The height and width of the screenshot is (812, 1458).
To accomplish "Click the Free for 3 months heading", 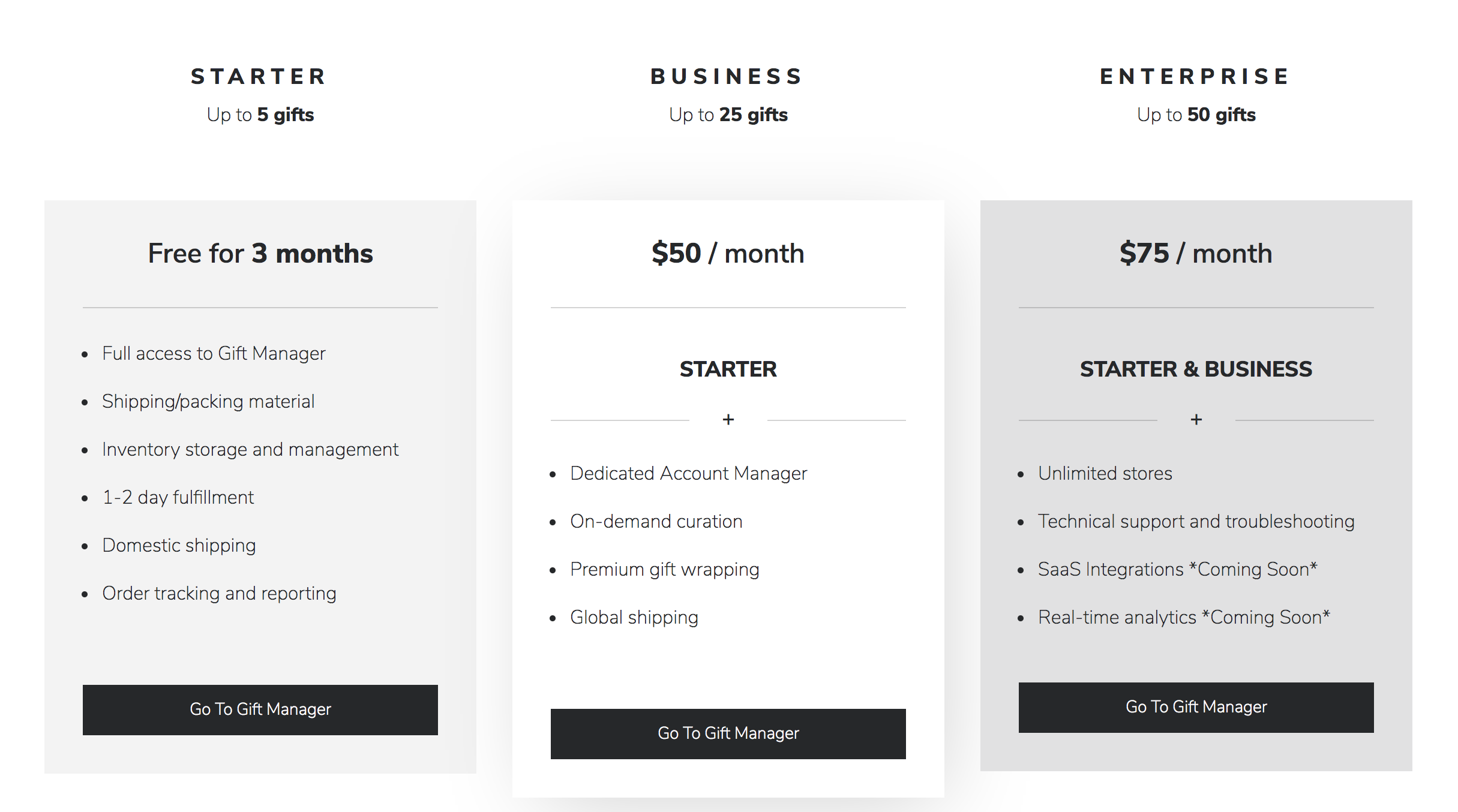I will pyautogui.click(x=260, y=253).
